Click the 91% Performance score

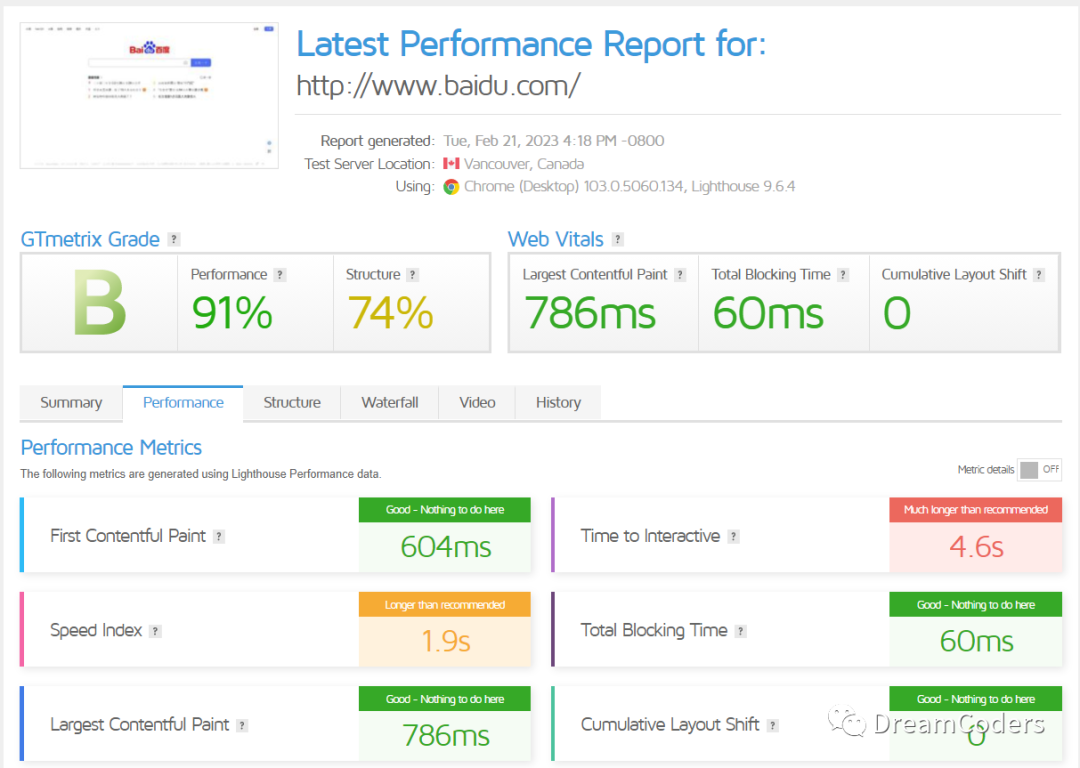point(232,313)
